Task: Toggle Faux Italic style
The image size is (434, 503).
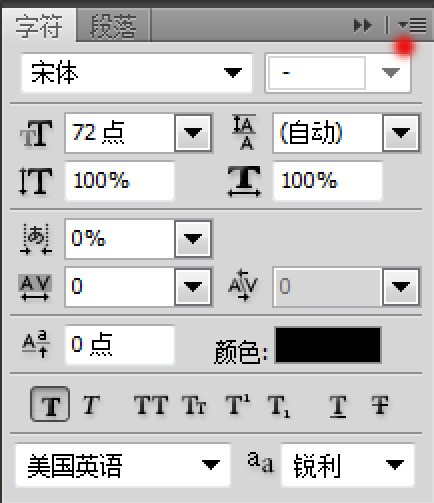Action: (x=91, y=405)
